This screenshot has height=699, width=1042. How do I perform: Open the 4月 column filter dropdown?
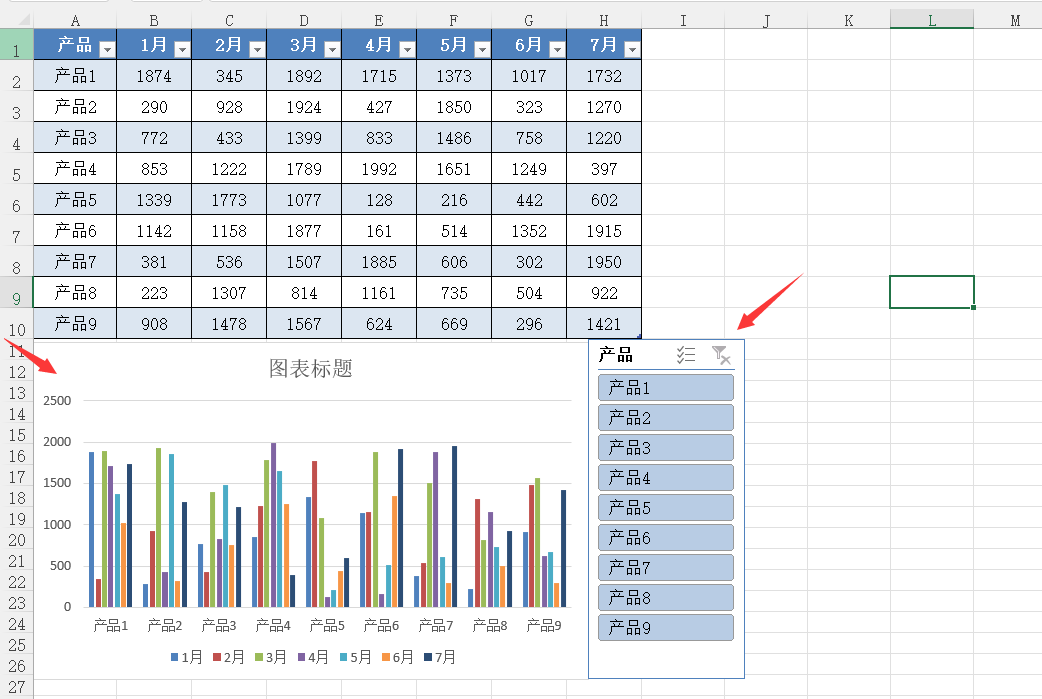(407, 49)
